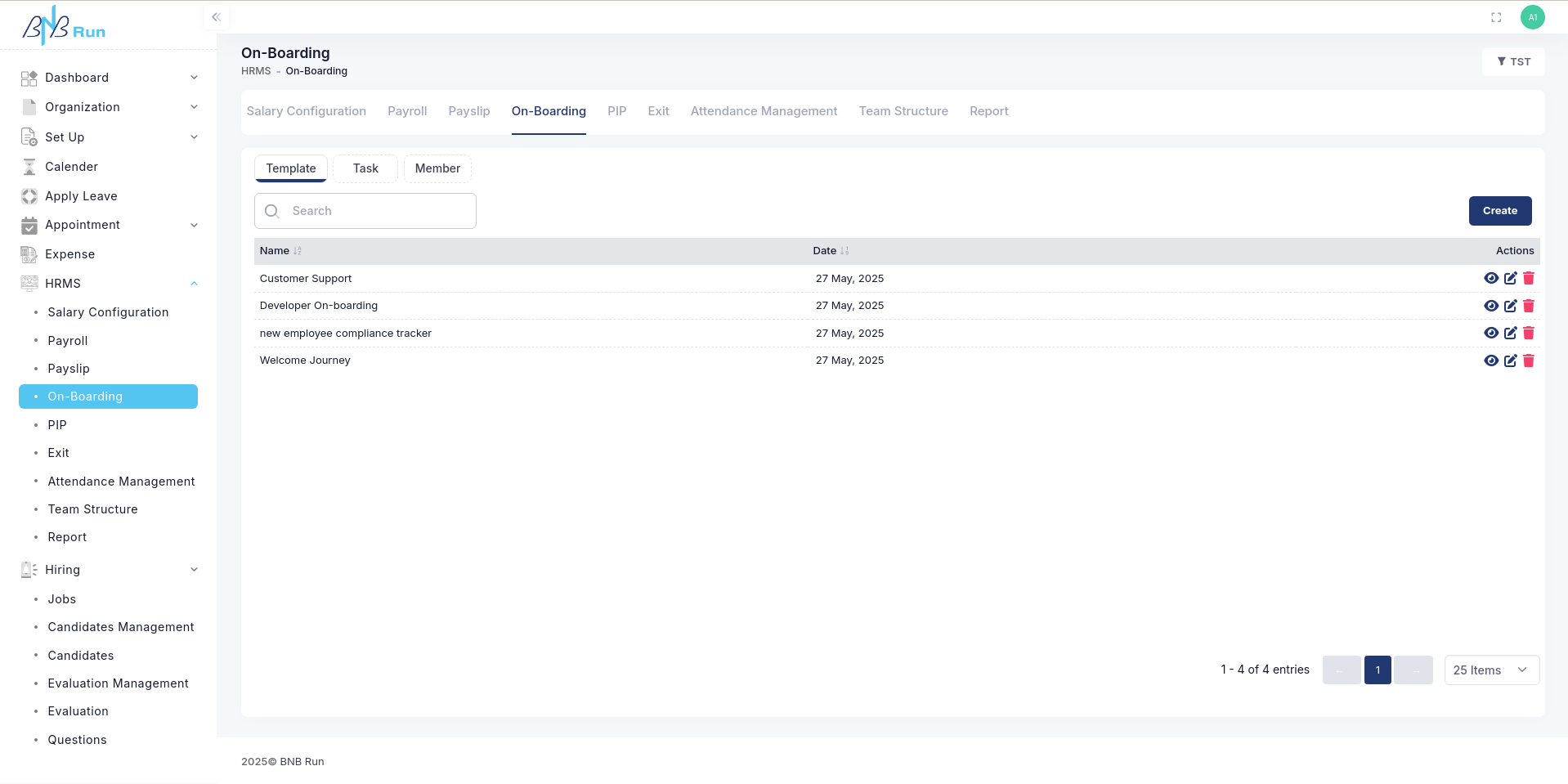Click the Create button
1568x784 pixels.
(x=1499, y=211)
